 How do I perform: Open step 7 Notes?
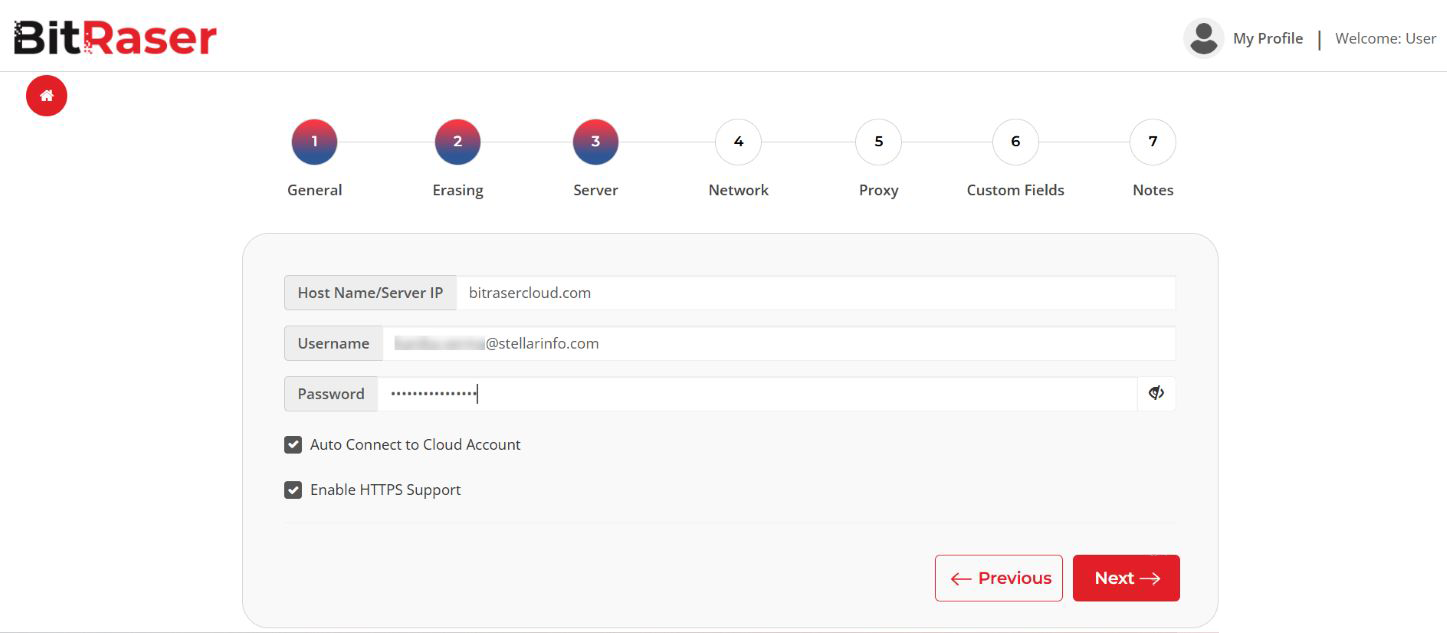pyautogui.click(x=1153, y=142)
